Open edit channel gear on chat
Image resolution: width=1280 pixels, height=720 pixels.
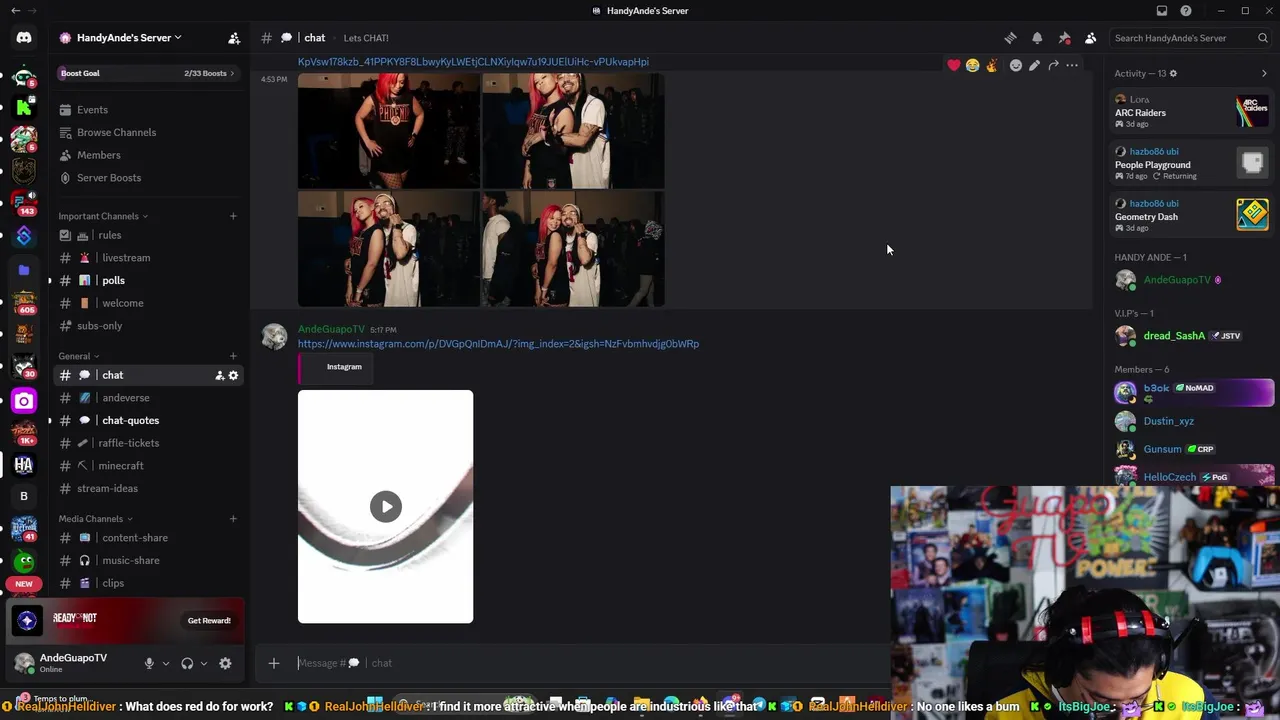click(x=234, y=375)
